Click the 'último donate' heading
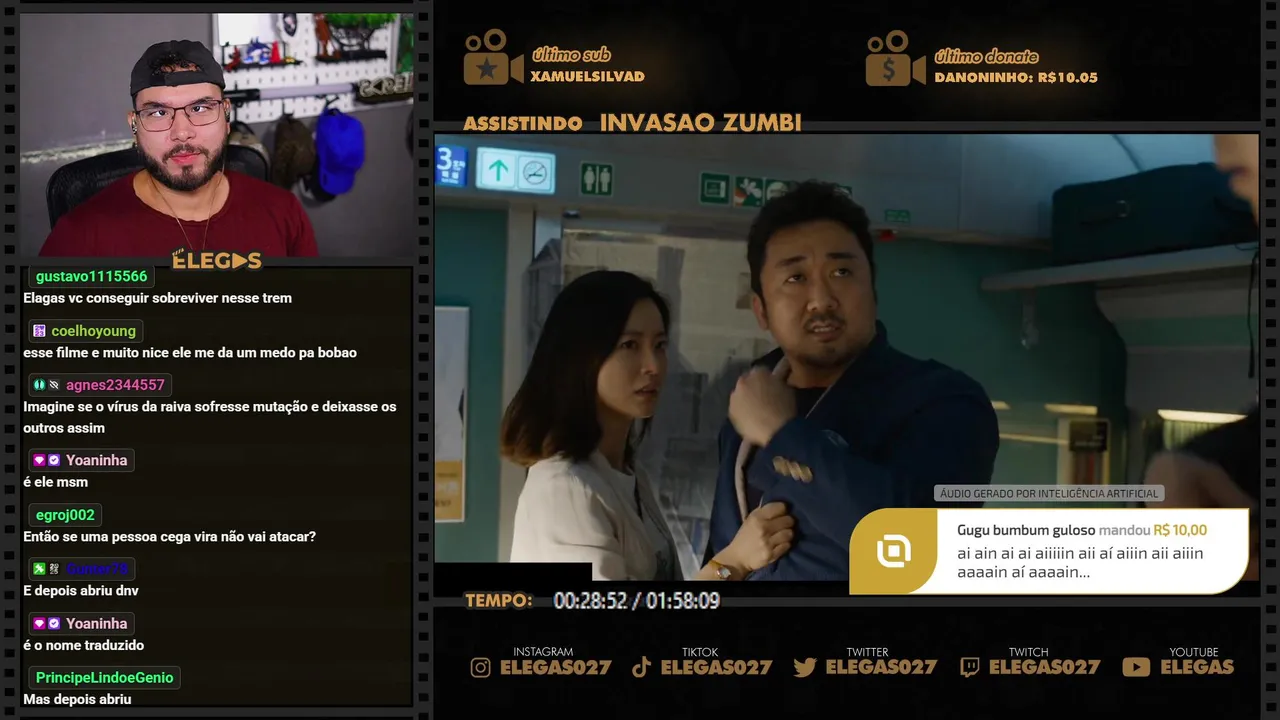The width and height of the screenshot is (1280, 720). pos(986,56)
